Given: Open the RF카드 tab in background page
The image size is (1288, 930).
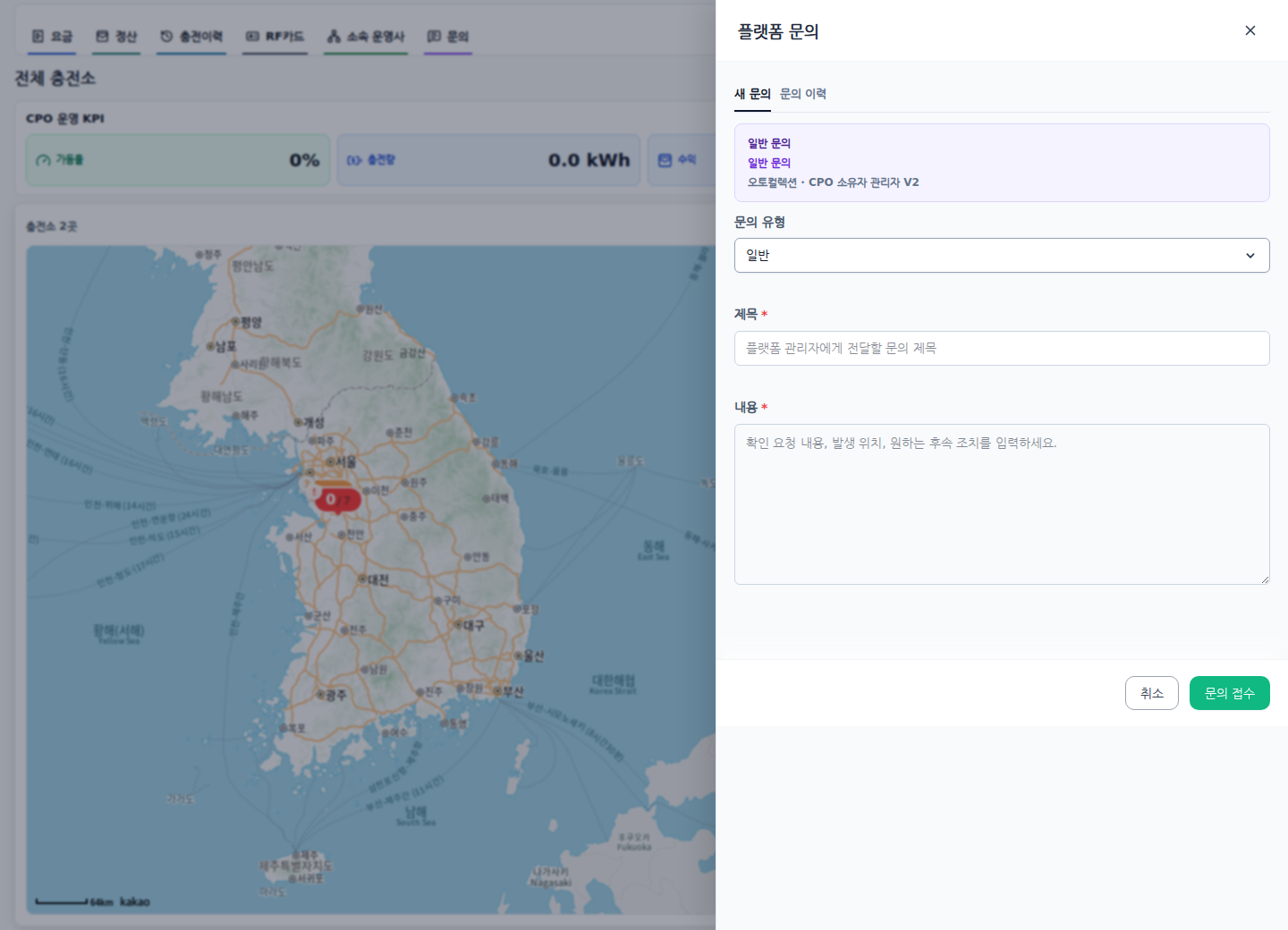Looking at the screenshot, I should [x=275, y=37].
